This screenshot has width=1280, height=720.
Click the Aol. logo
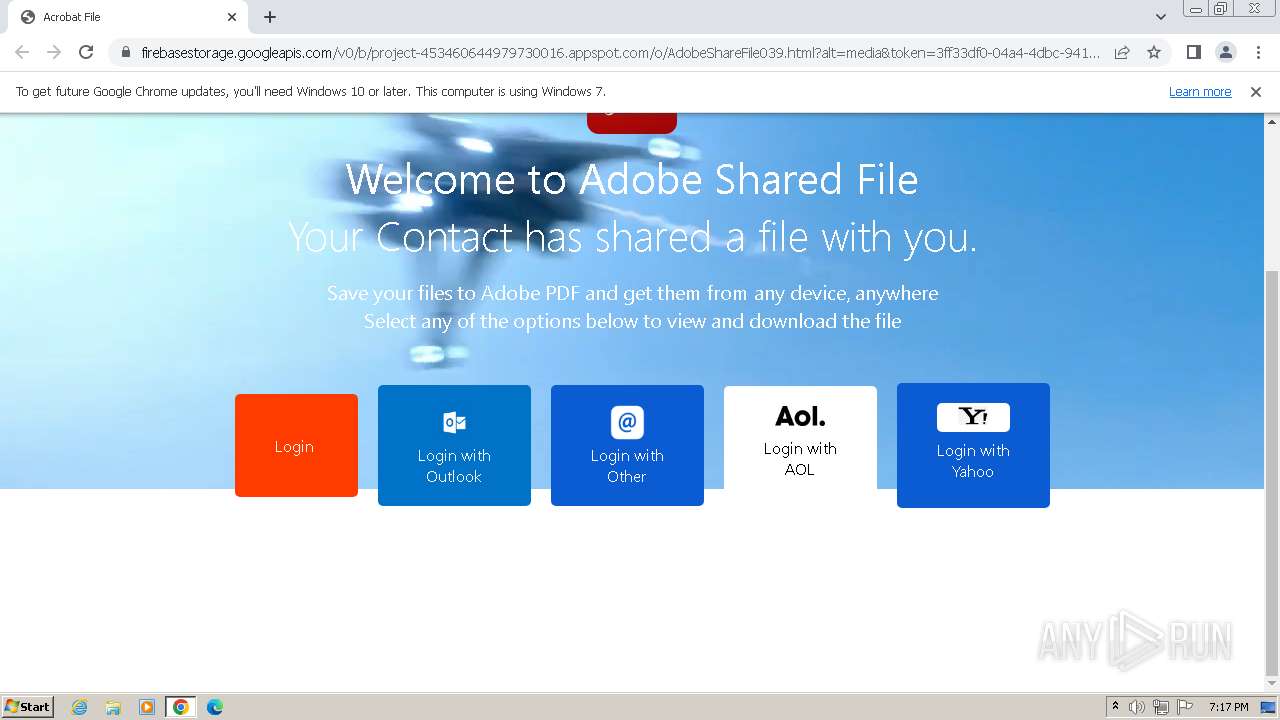click(800, 416)
